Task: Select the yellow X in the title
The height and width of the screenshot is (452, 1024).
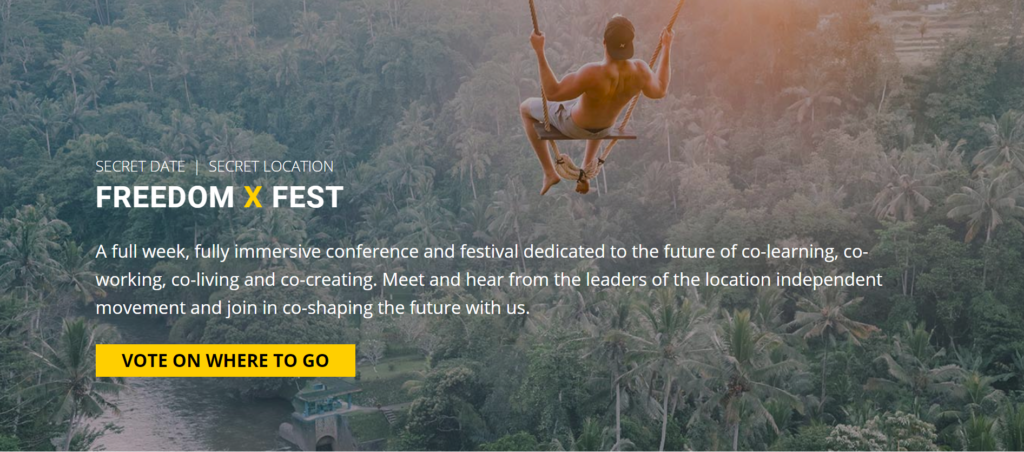Action: pyautogui.click(x=253, y=197)
